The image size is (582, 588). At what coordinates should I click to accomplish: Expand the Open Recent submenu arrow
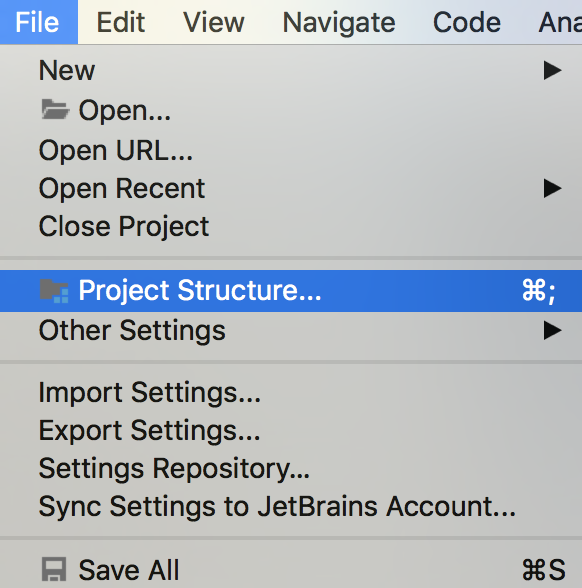click(552, 188)
